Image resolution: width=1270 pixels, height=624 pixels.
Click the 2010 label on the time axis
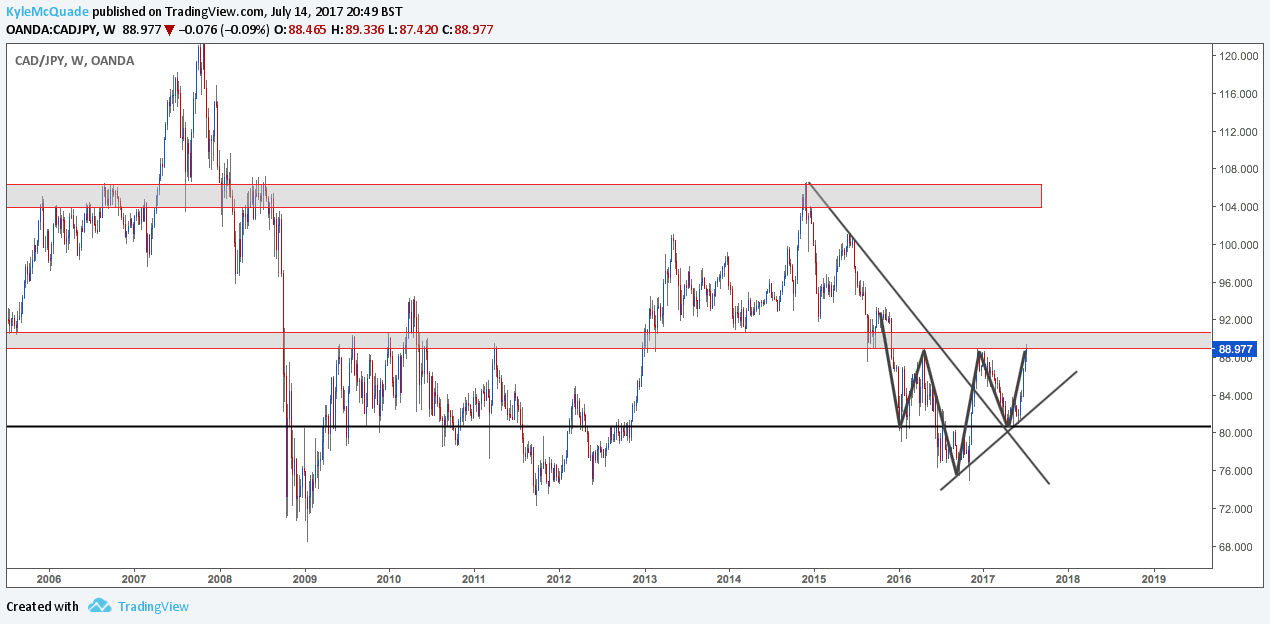tap(389, 579)
